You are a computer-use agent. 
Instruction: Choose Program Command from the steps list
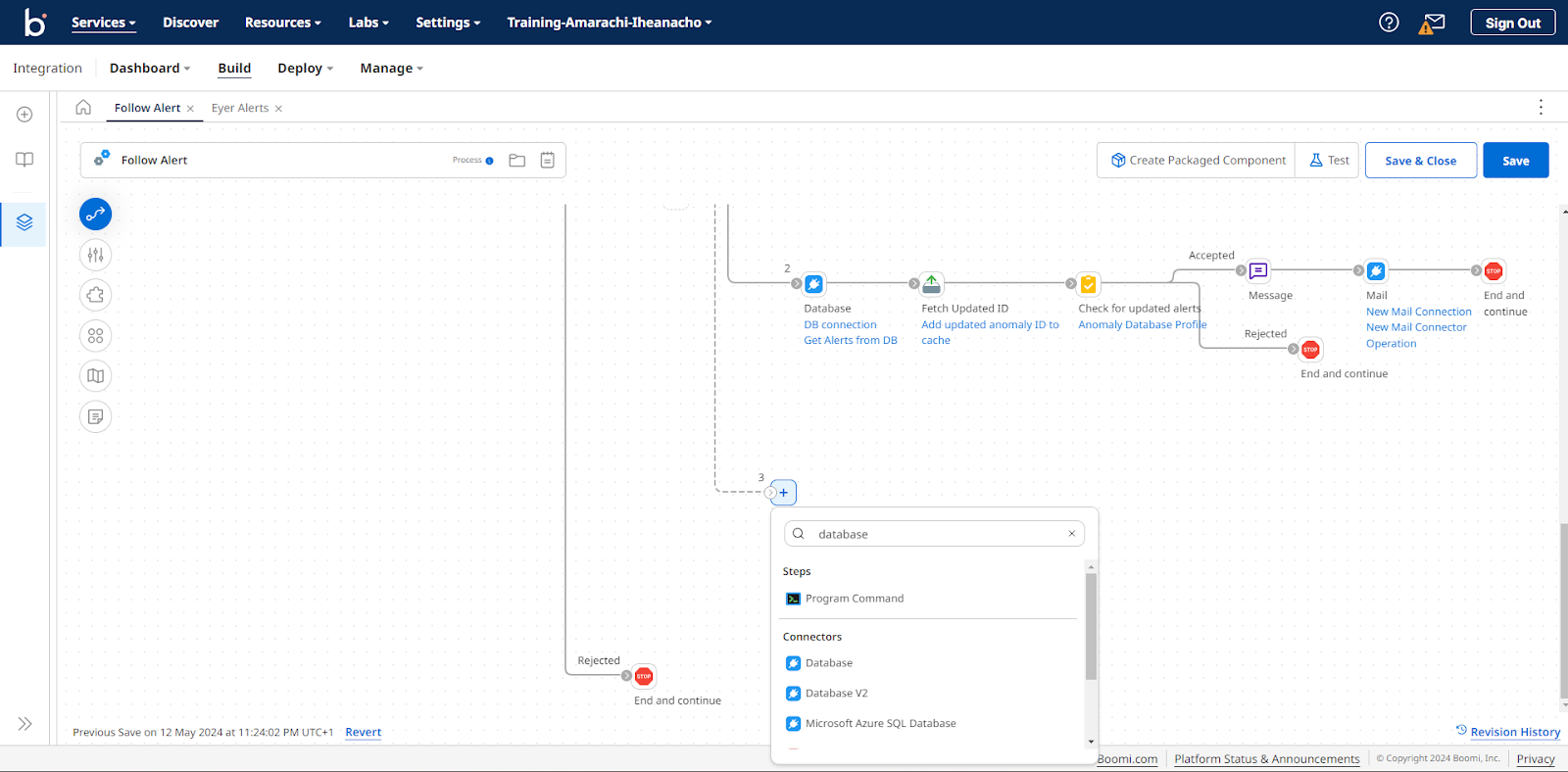855,599
